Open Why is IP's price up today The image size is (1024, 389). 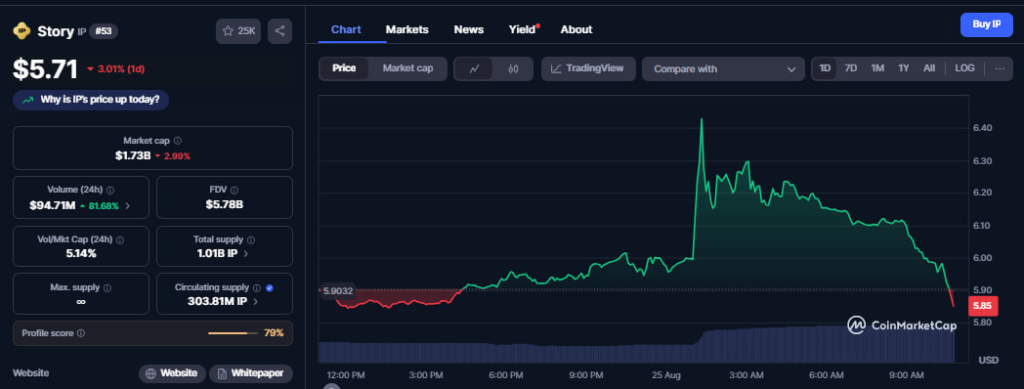click(x=91, y=100)
